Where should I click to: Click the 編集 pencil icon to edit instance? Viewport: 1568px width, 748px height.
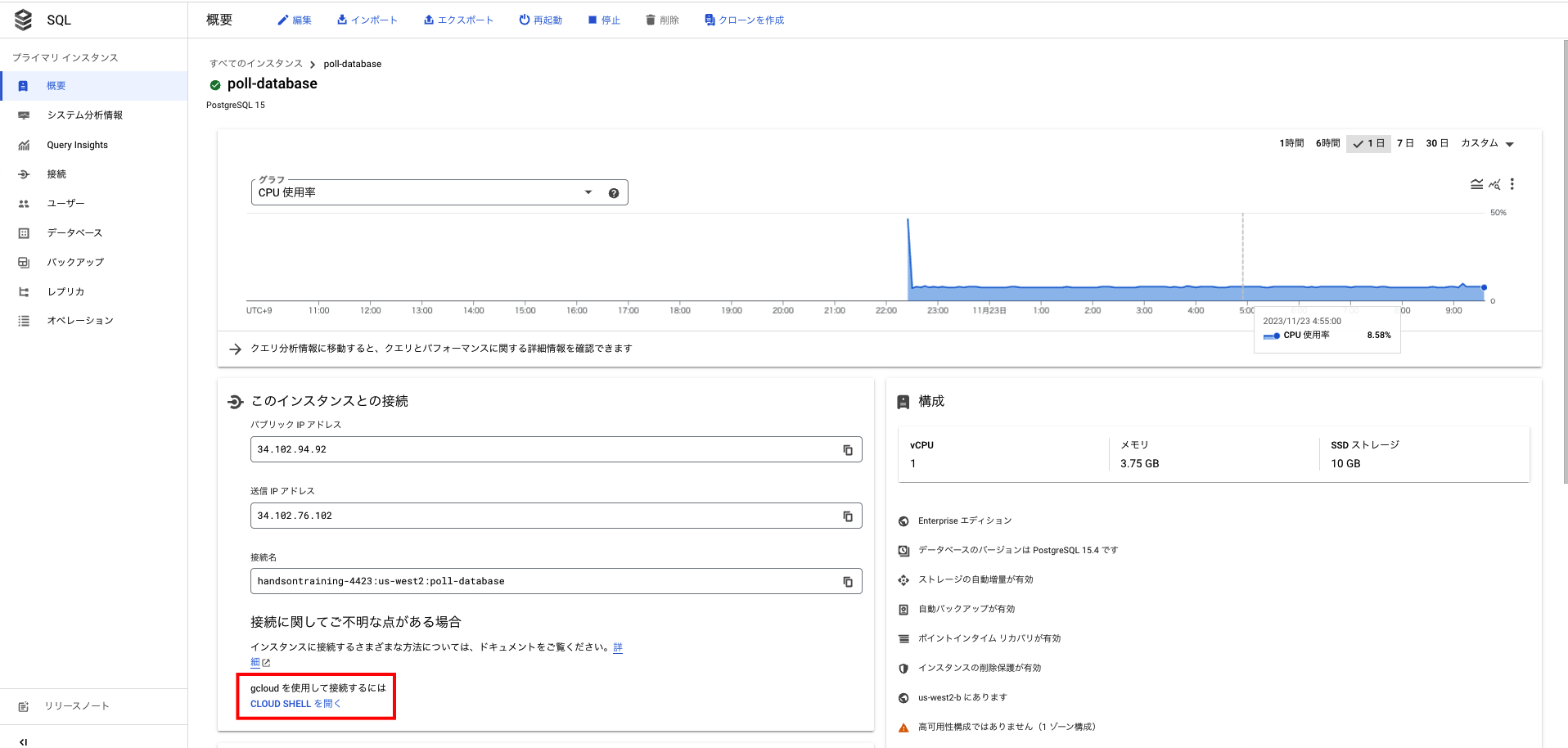(x=282, y=20)
